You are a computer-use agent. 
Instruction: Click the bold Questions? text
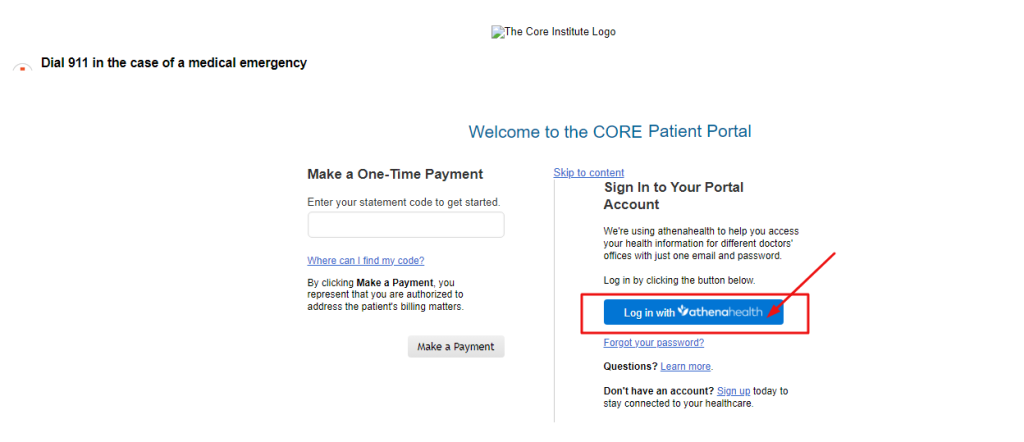tap(631, 366)
